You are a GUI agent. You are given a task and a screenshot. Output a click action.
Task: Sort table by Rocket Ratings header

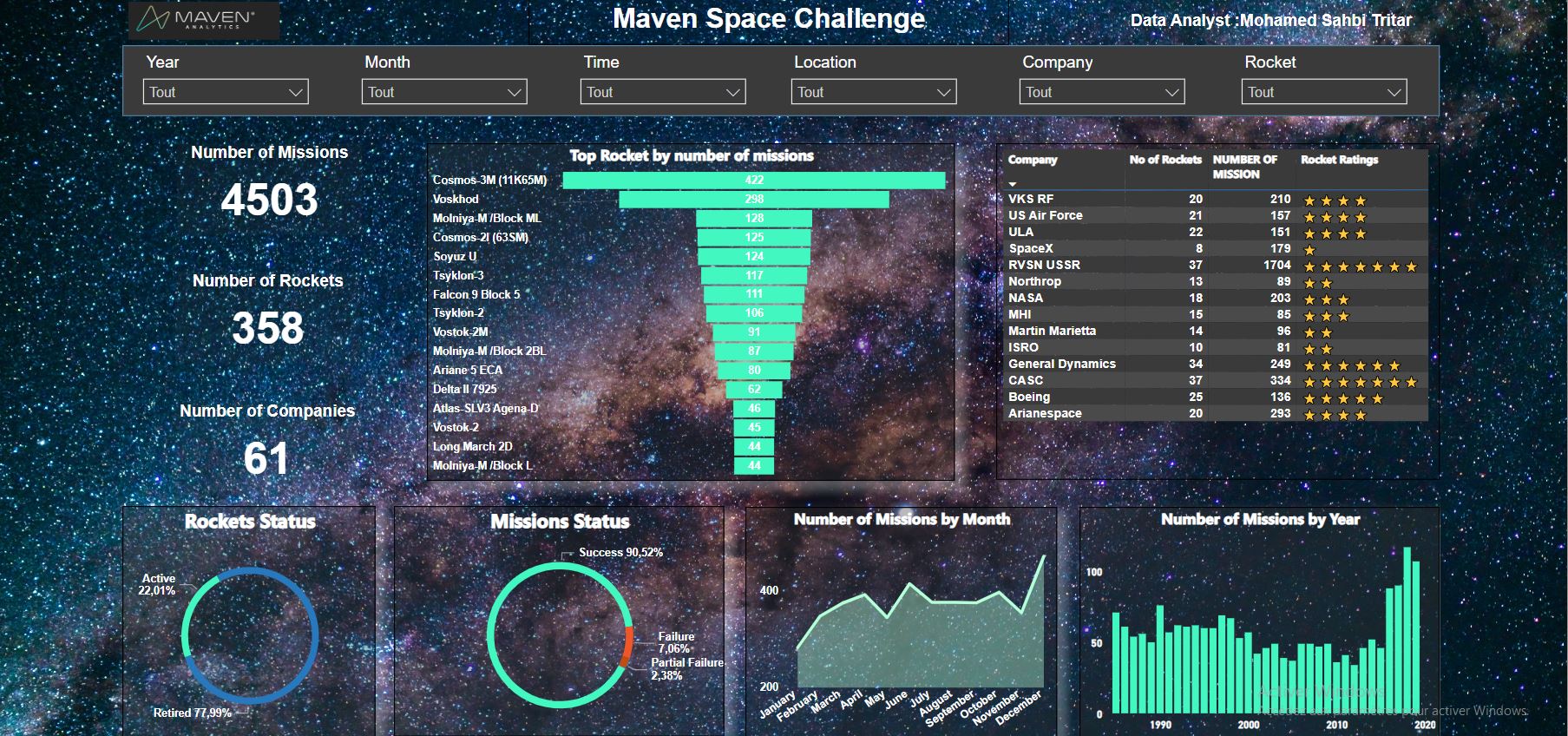1339,160
